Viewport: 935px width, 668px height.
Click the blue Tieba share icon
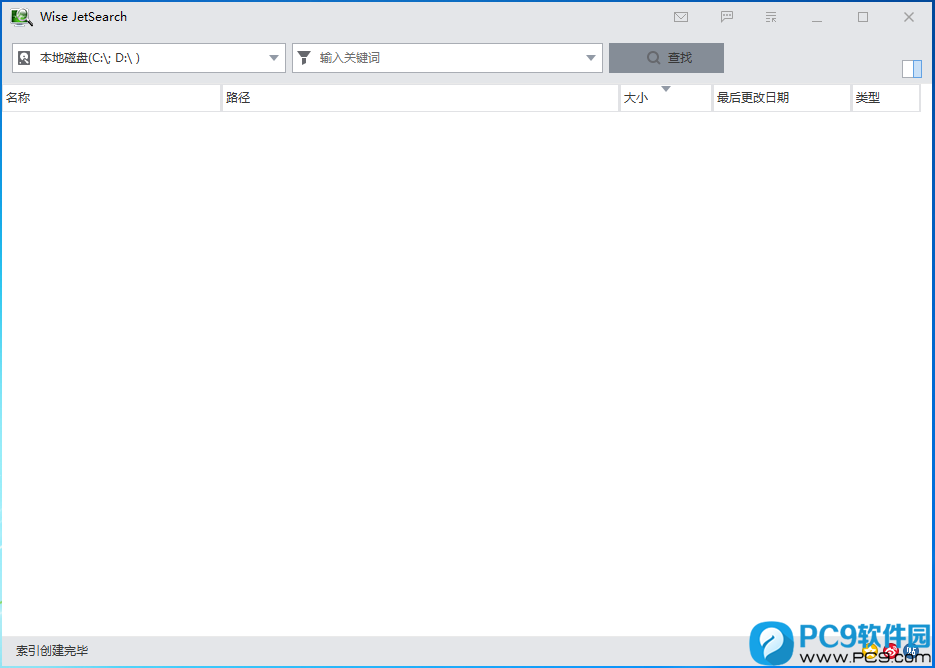pyautogui.click(x=911, y=651)
